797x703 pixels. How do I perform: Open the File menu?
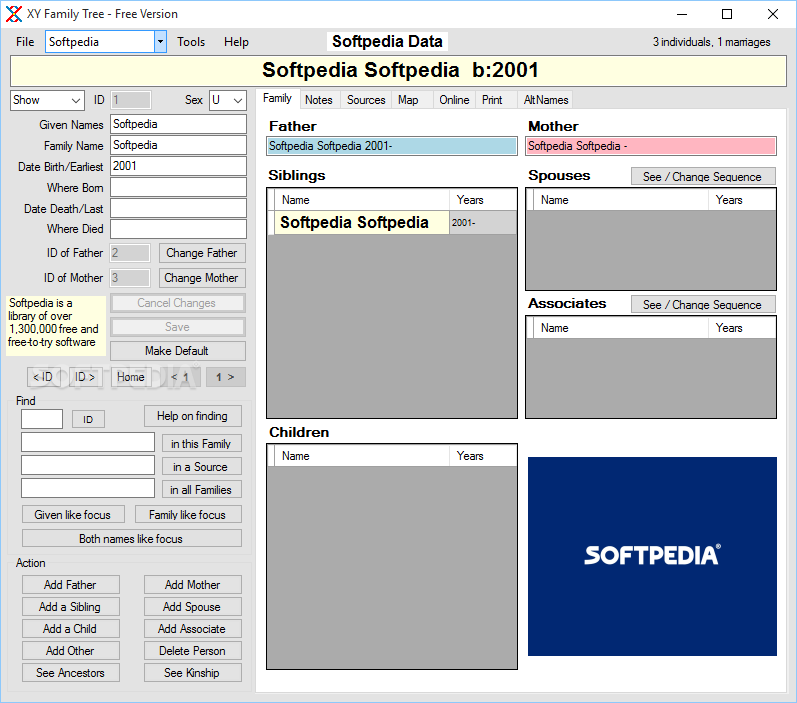point(25,42)
